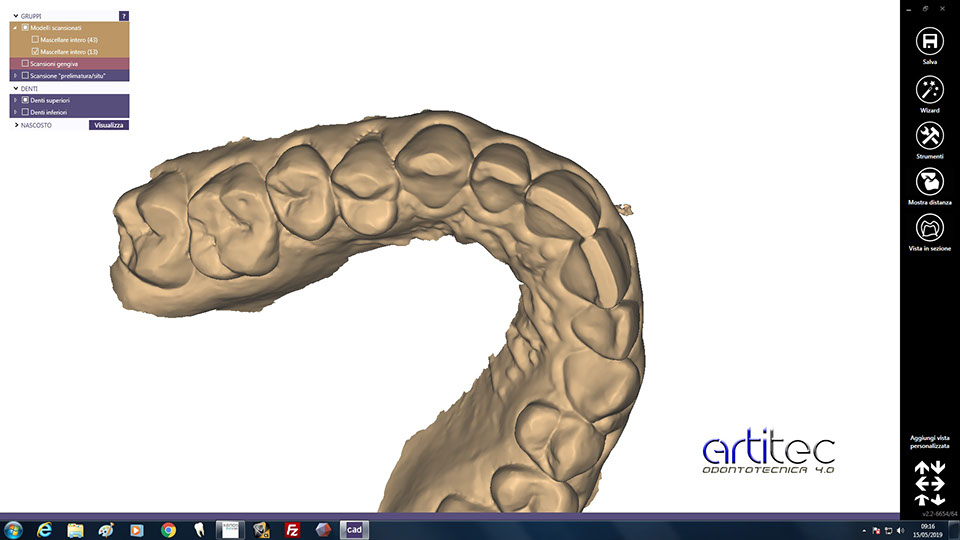
Task: Expand the Denti superiori group
Action: click(15, 100)
